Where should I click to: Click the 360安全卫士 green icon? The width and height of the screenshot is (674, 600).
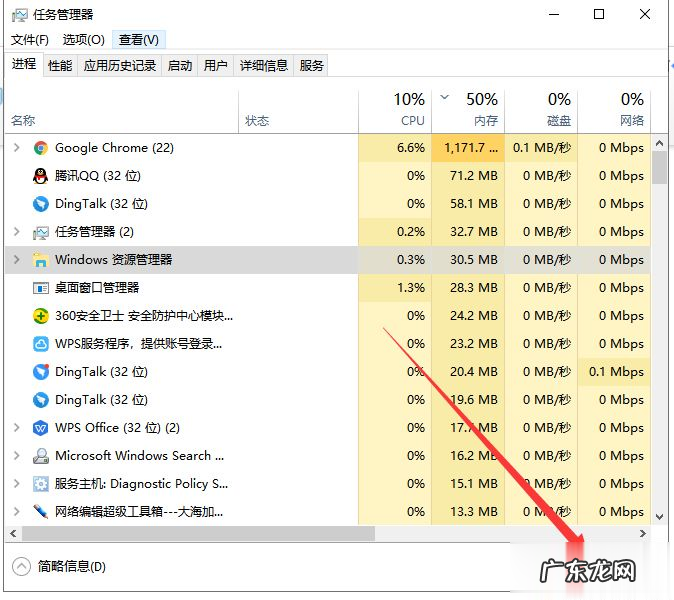pos(40,316)
